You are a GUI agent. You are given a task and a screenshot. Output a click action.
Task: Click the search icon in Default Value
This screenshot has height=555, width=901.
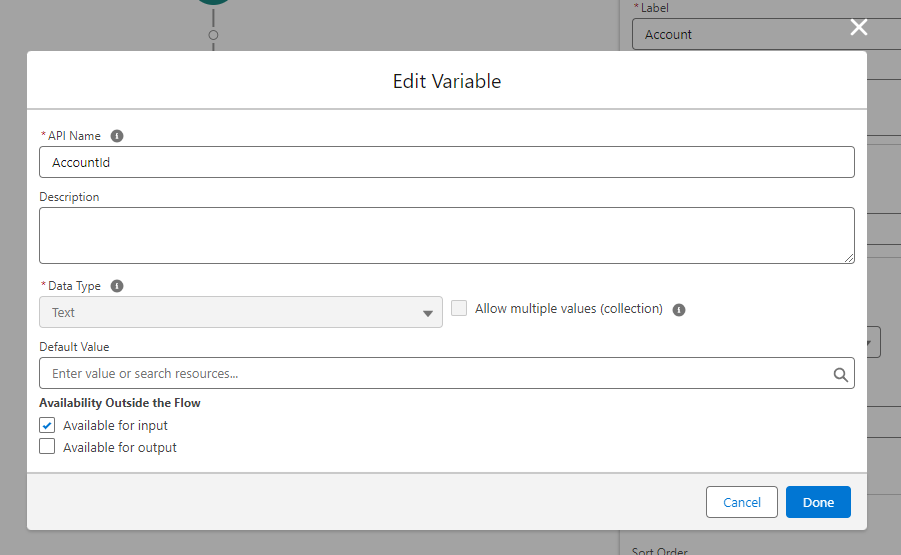(x=840, y=375)
